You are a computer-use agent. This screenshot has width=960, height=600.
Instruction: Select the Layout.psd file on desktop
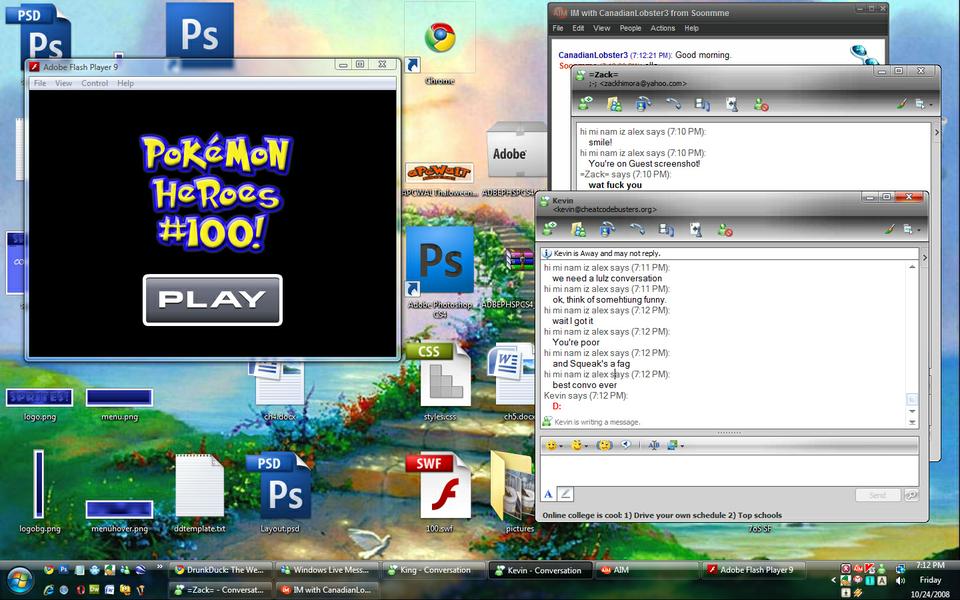280,493
